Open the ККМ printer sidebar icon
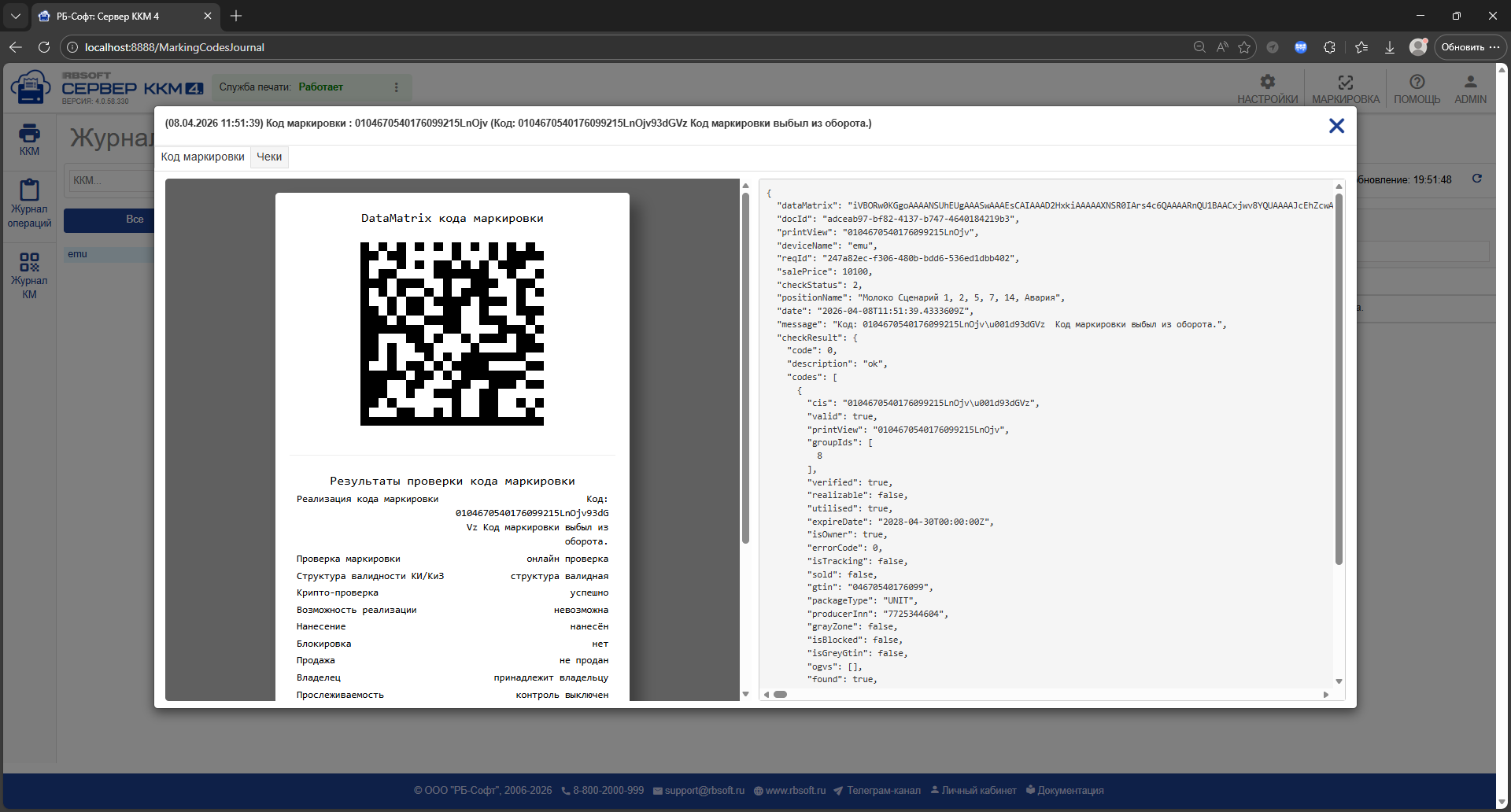The image size is (1511, 812). tap(29, 139)
